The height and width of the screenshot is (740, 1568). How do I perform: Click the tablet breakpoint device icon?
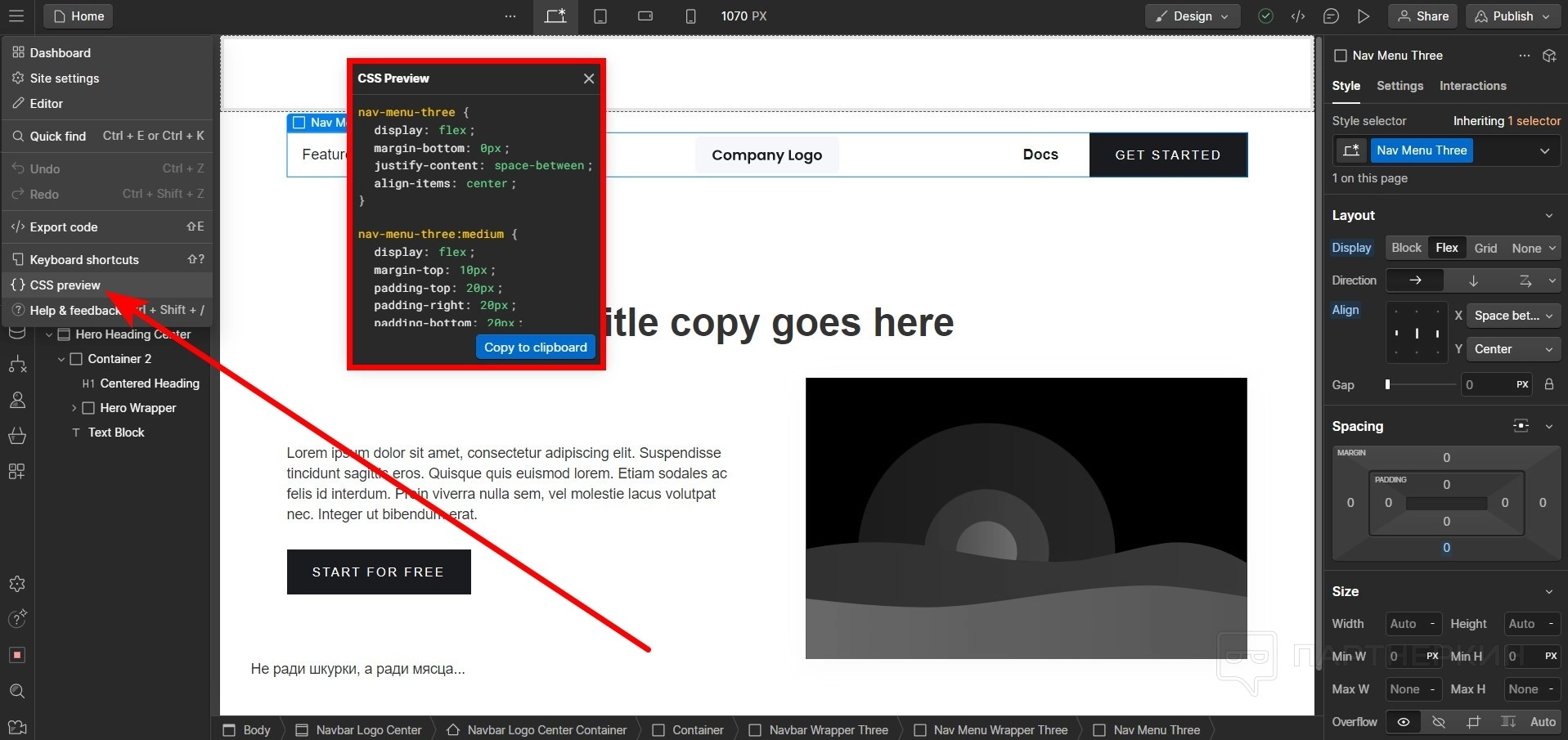[600, 16]
